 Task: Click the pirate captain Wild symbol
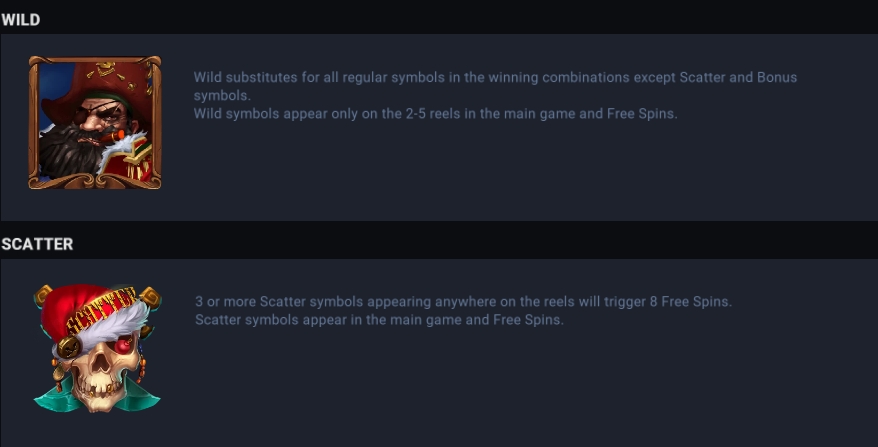coord(95,122)
